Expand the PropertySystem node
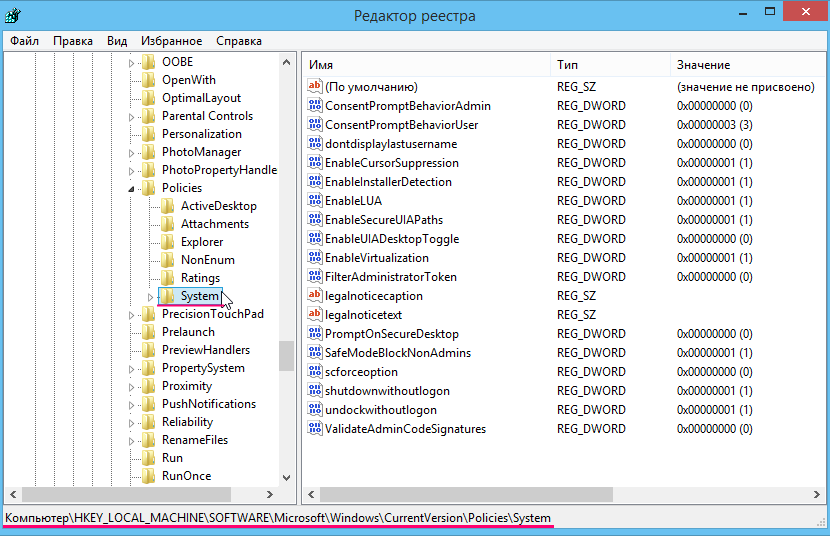830x536 pixels. coord(131,369)
